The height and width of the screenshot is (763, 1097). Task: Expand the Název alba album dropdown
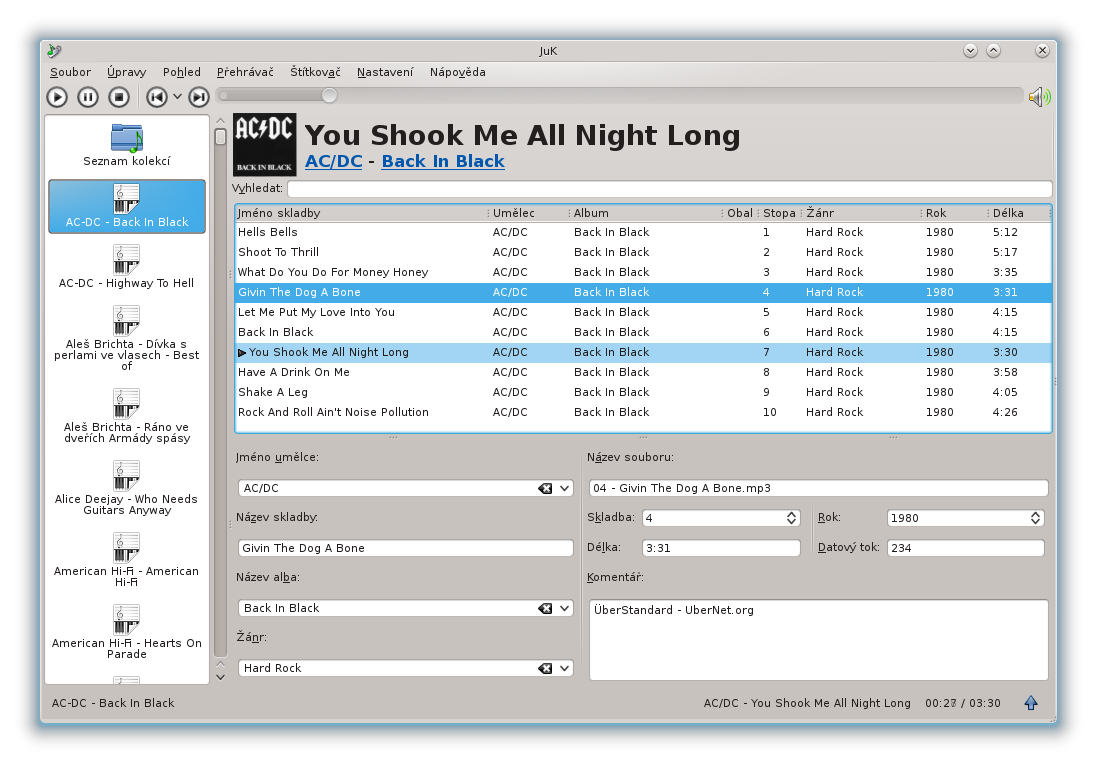(x=565, y=608)
